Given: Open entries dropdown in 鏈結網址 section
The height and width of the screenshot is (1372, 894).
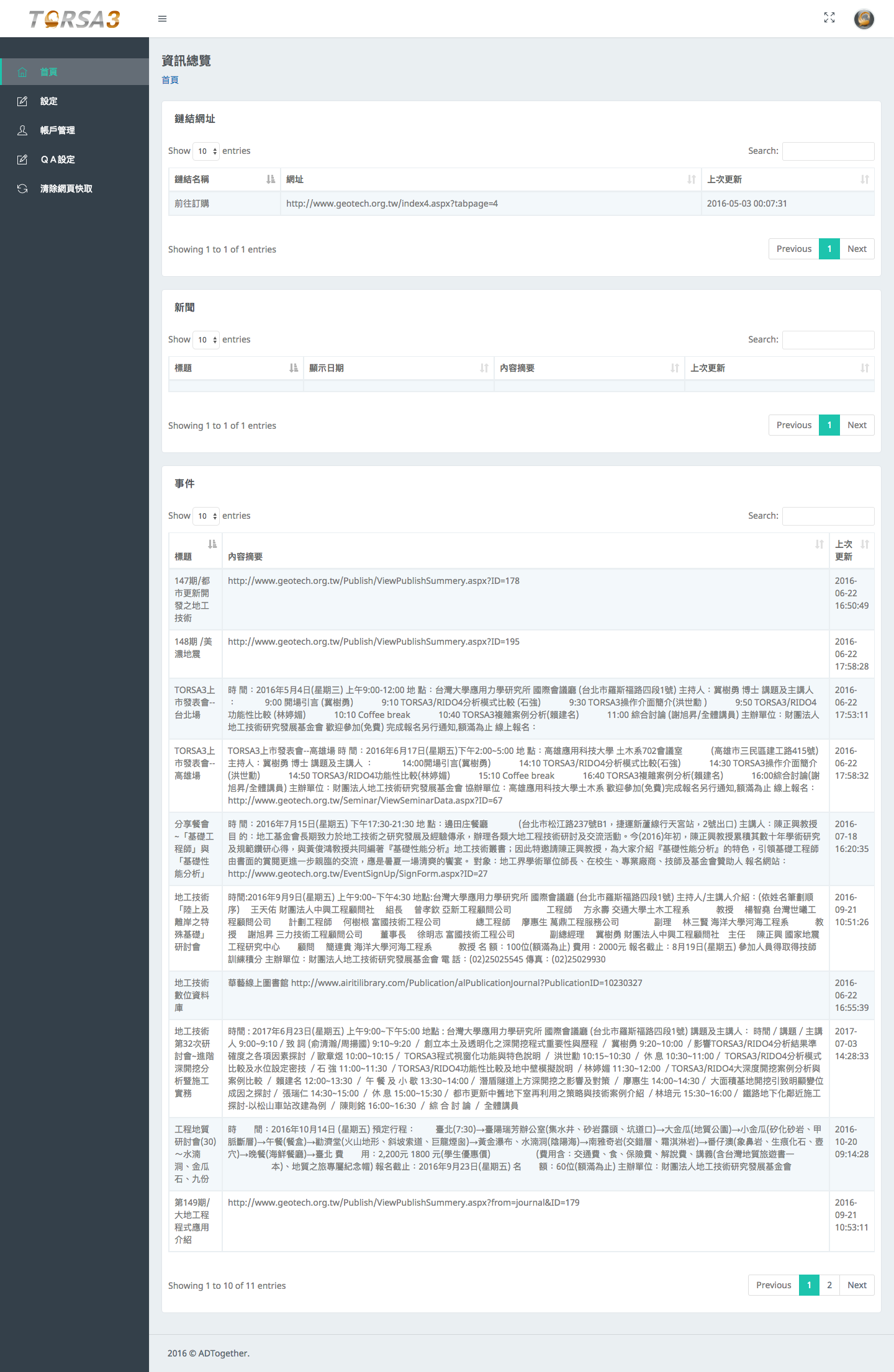Looking at the screenshot, I should (x=206, y=151).
